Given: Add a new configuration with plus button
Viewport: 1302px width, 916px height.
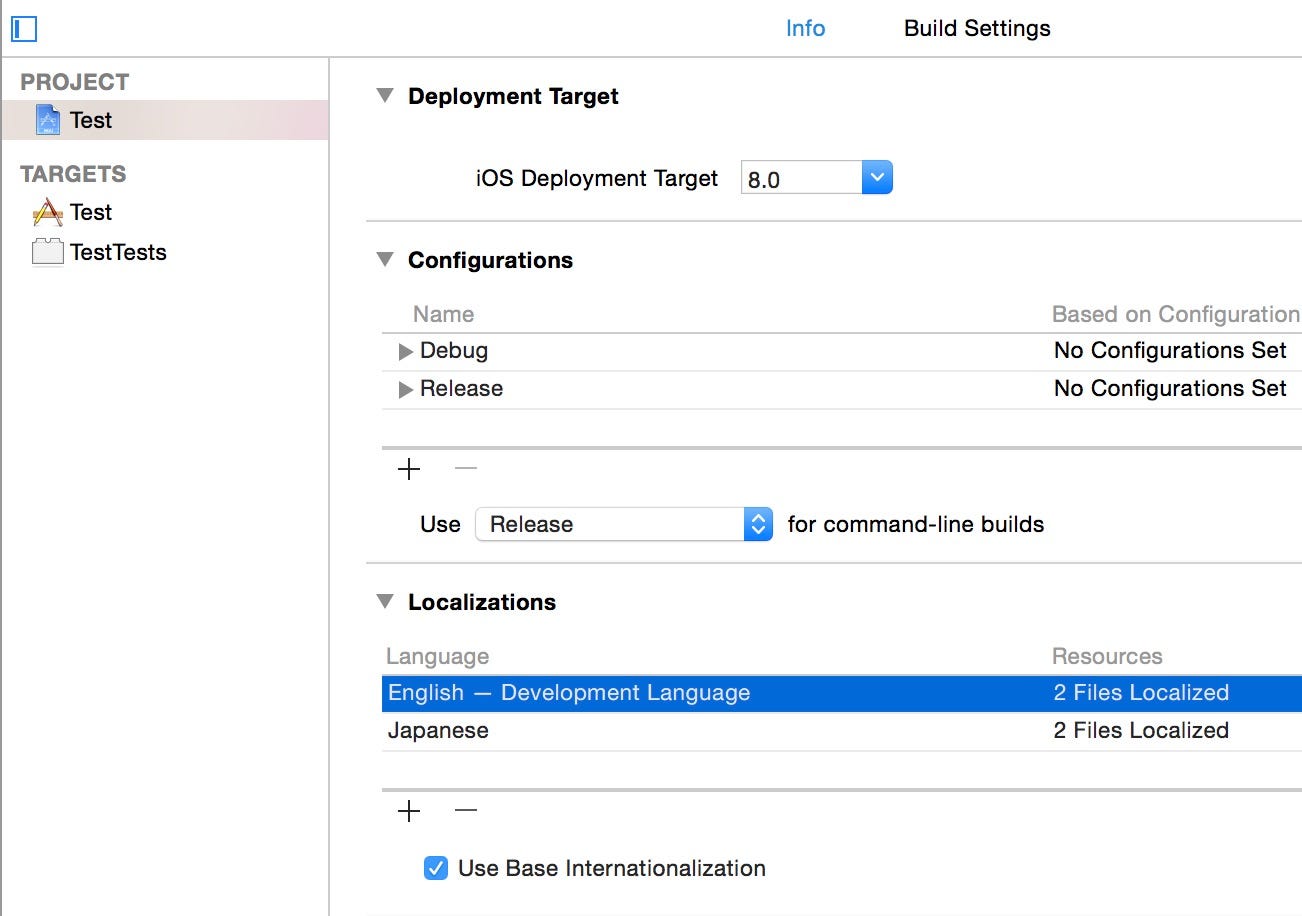Looking at the screenshot, I should point(409,469).
